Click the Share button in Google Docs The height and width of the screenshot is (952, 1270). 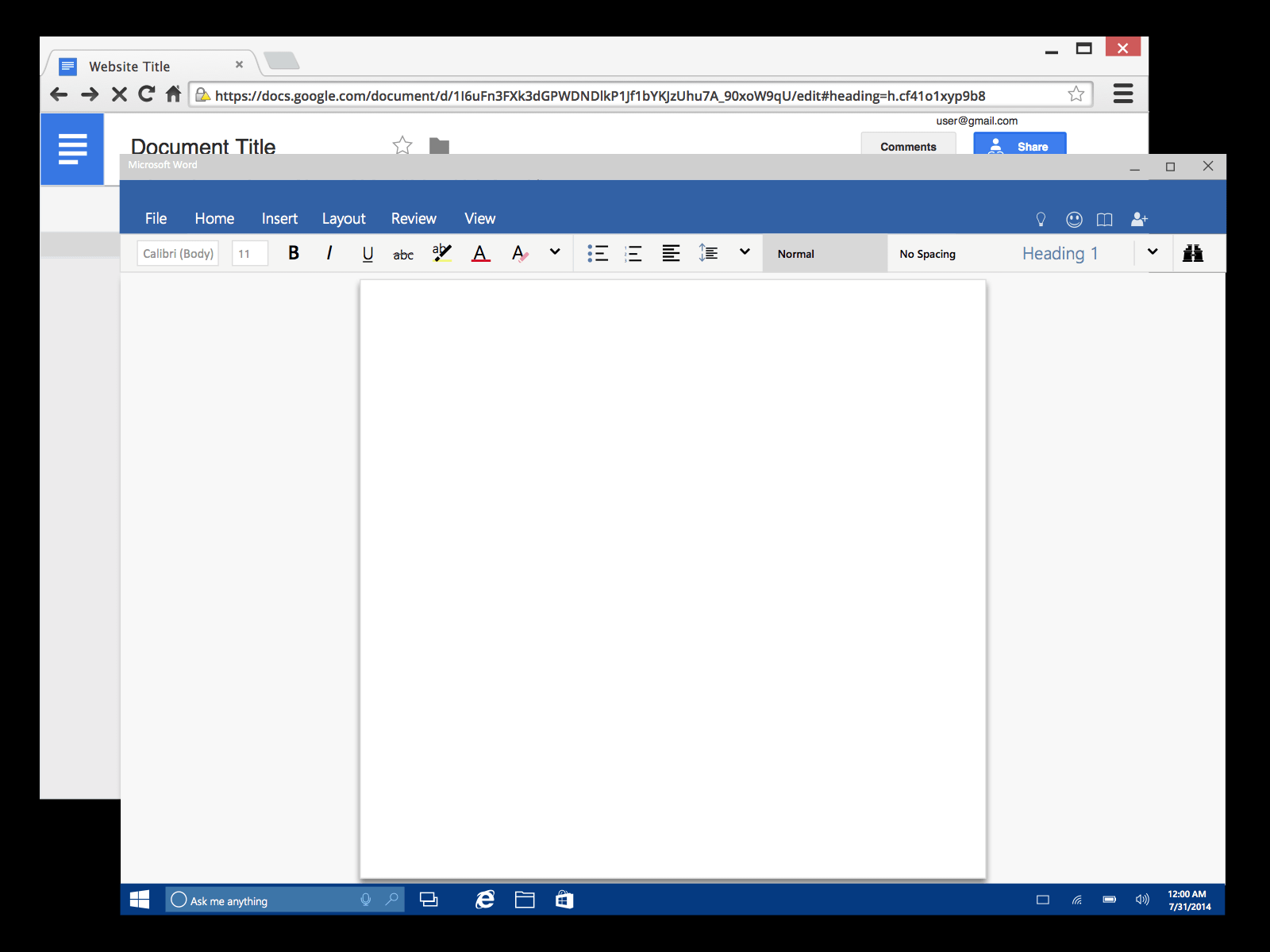[x=1019, y=146]
